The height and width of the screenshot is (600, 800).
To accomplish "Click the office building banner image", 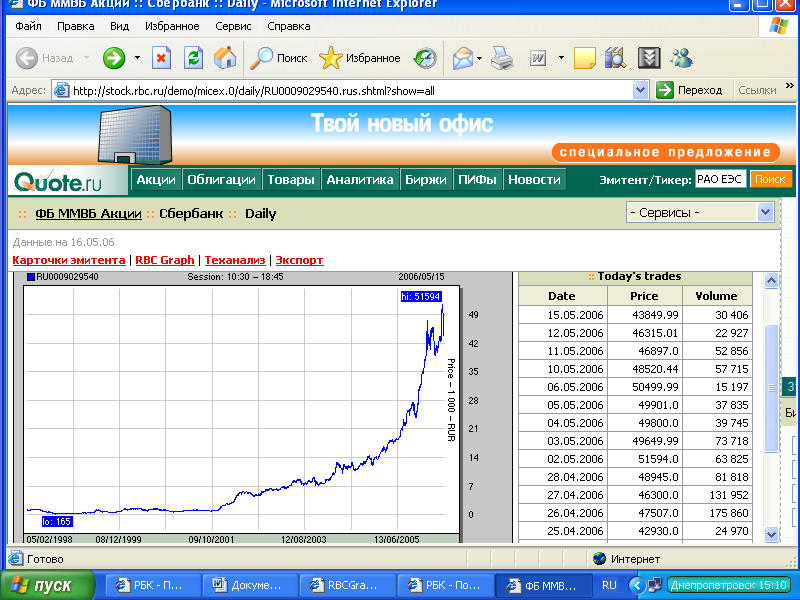I will coord(135,135).
